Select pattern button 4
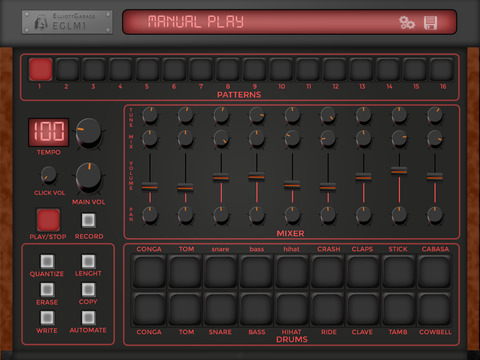 [x=121, y=69]
